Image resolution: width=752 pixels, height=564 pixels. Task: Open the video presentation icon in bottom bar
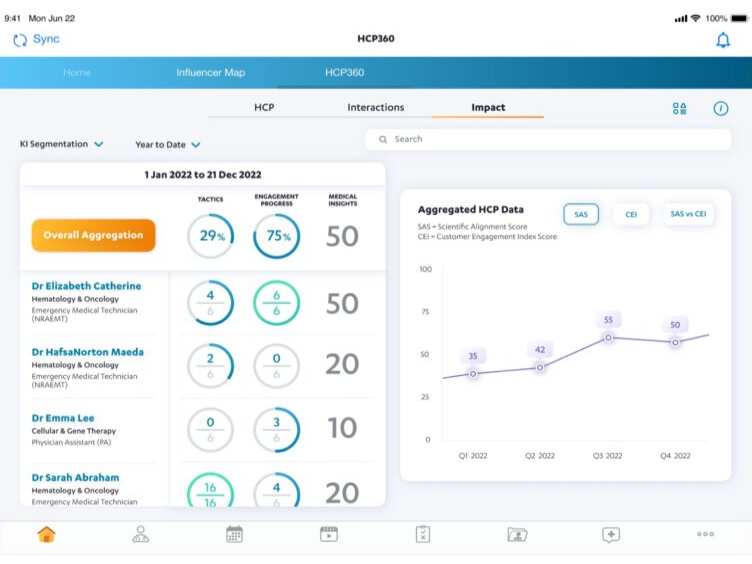[x=329, y=534]
